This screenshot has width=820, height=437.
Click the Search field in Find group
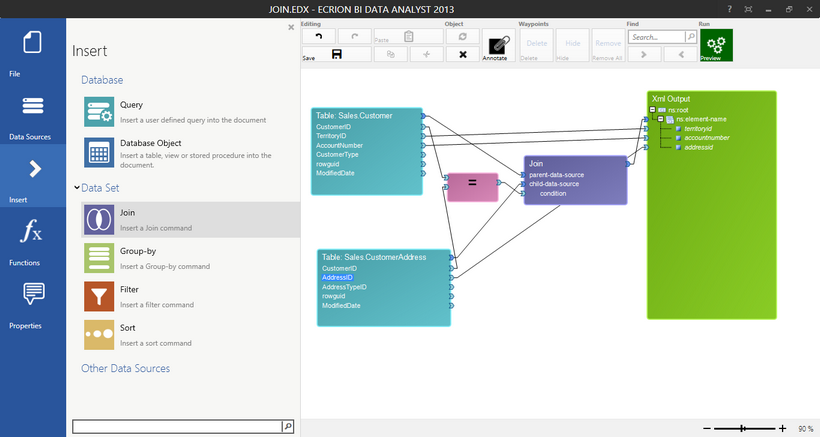coord(656,36)
